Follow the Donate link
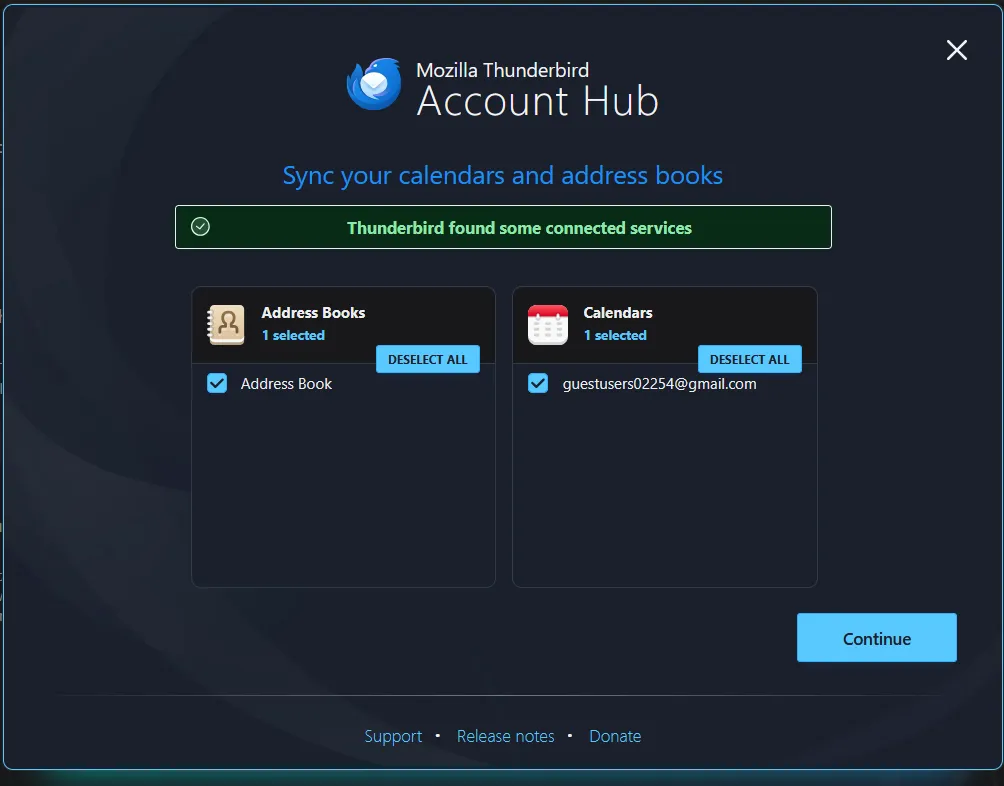1004x786 pixels. coord(615,736)
